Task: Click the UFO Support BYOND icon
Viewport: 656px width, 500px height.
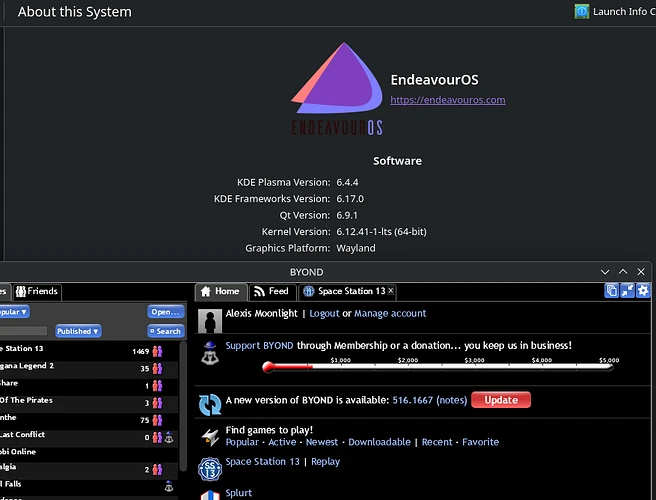Action: click(210, 352)
